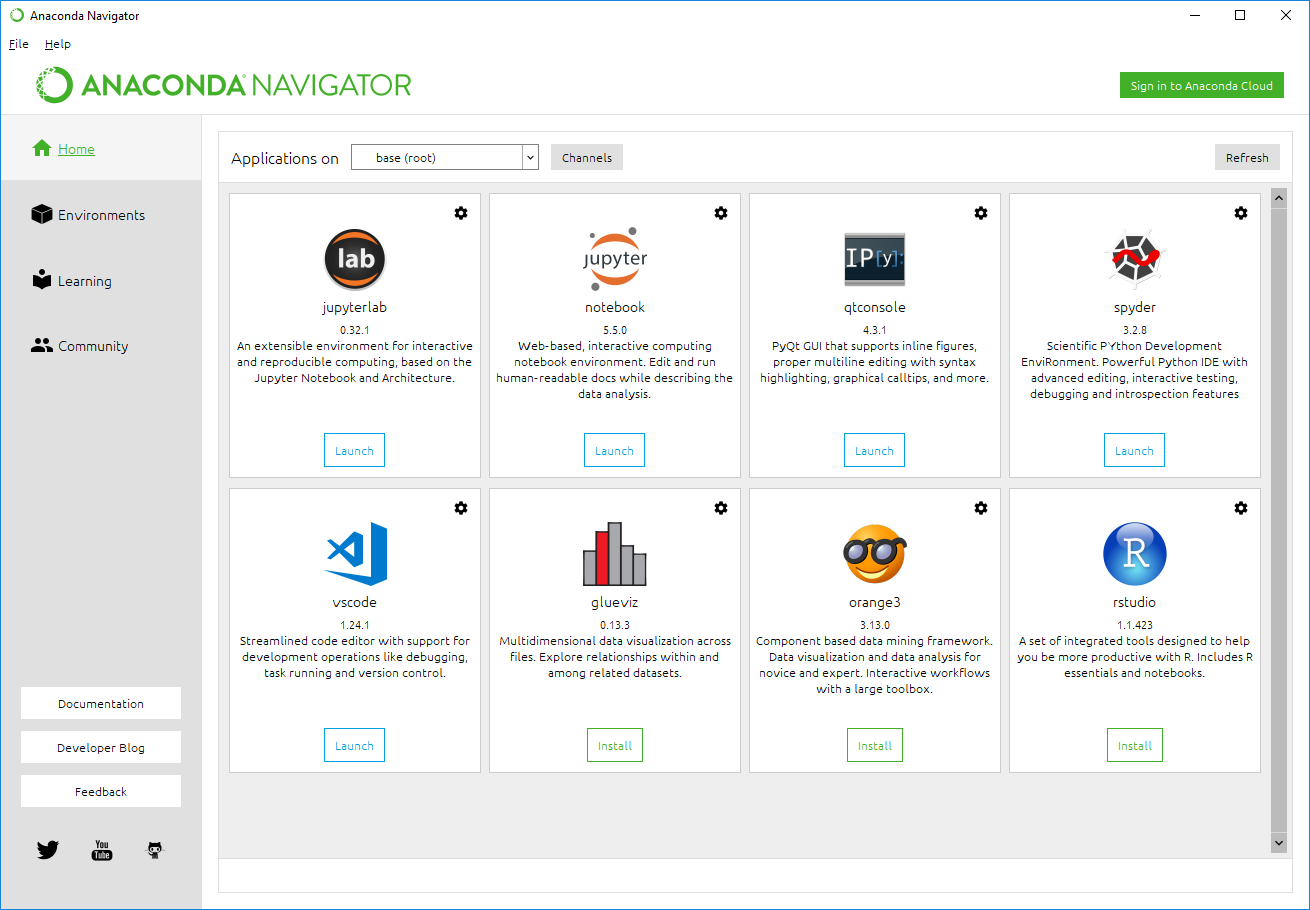Open the File menu
Image resolution: width=1310 pixels, height=910 pixels.
(18, 44)
